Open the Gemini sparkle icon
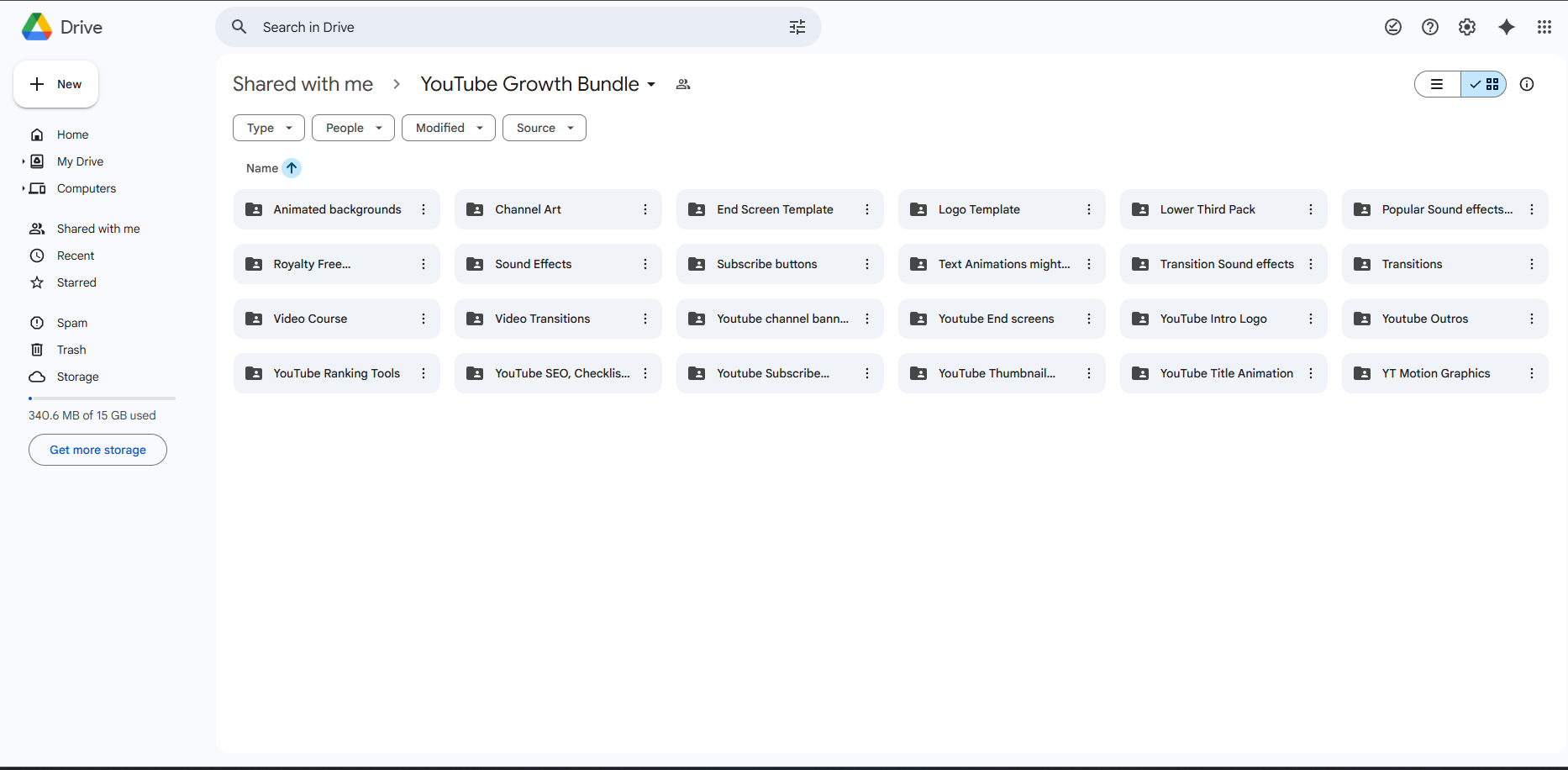 click(x=1507, y=27)
